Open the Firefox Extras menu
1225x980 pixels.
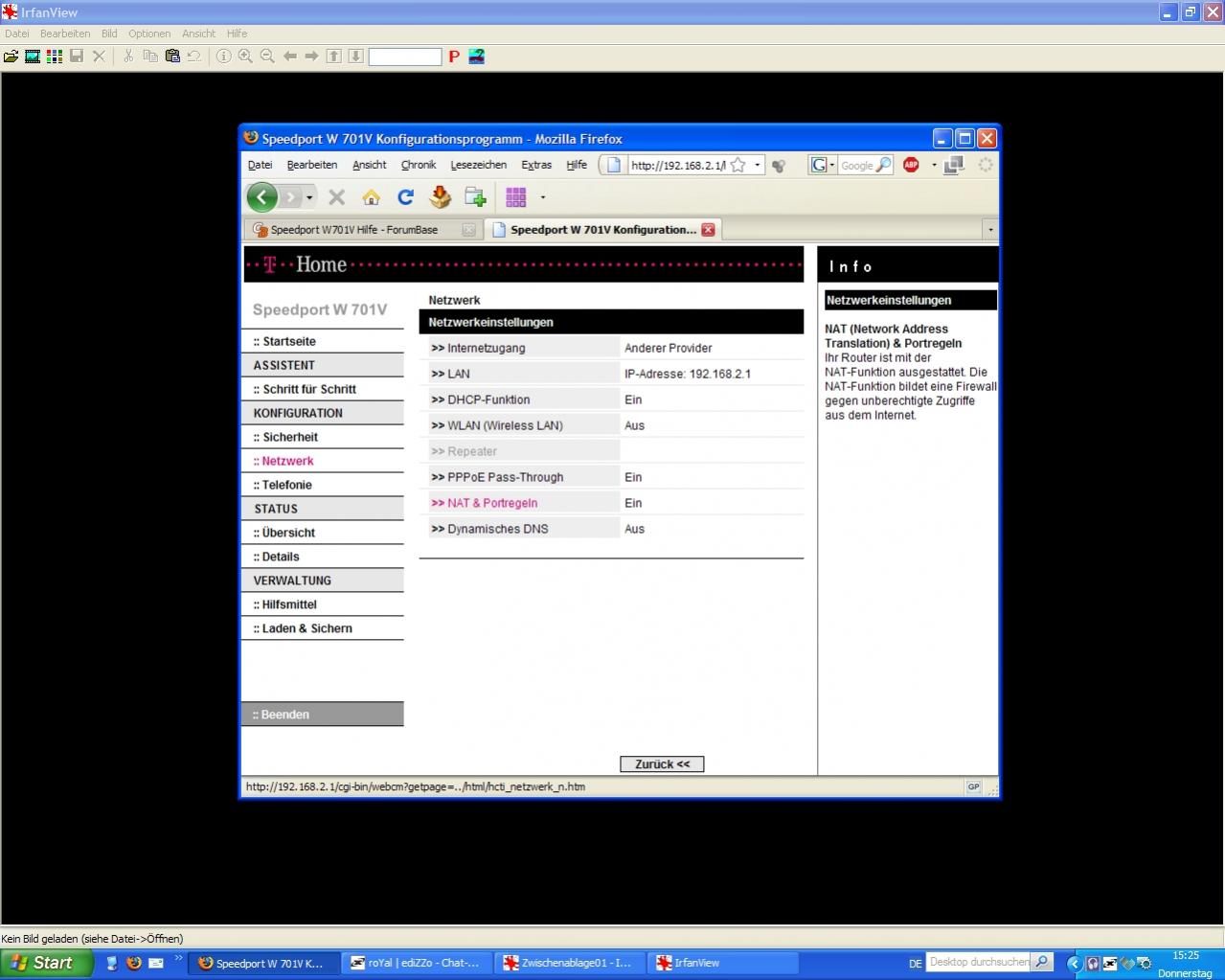click(x=536, y=165)
